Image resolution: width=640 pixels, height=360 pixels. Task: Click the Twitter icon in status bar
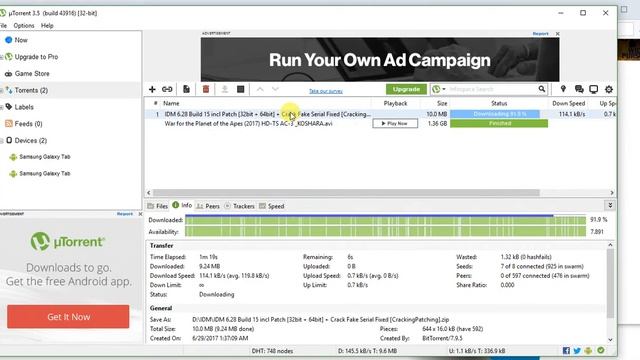(577, 351)
